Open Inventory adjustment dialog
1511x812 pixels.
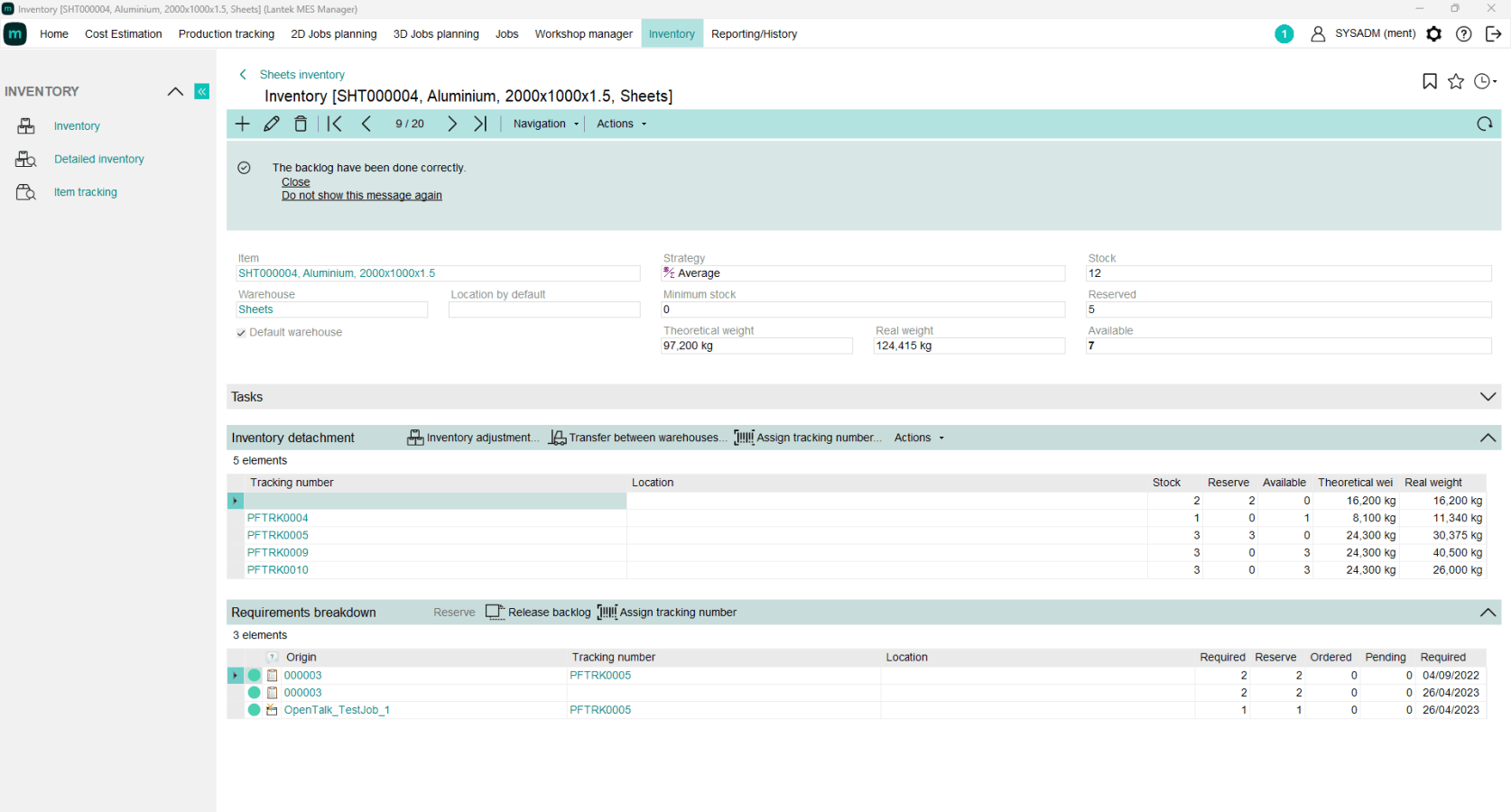(x=473, y=438)
